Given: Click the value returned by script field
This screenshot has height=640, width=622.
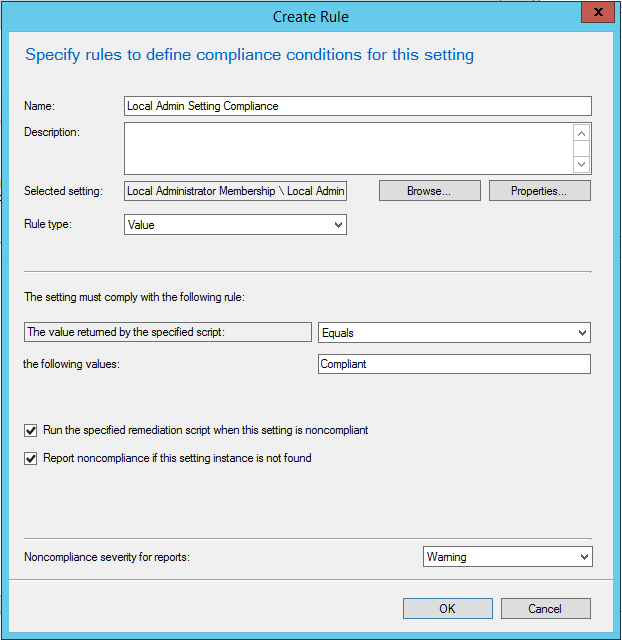Looking at the screenshot, I should point(167,333).
